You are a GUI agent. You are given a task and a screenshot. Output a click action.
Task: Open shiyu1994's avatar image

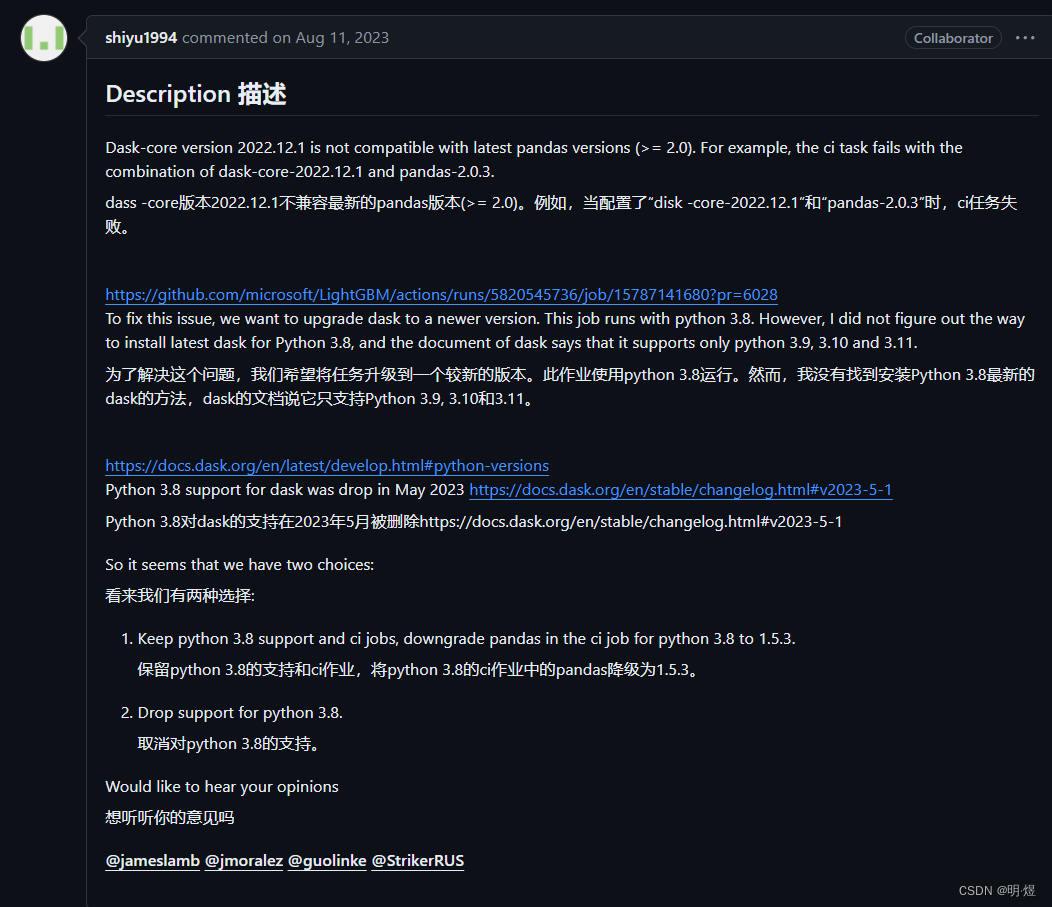[44, 38]
